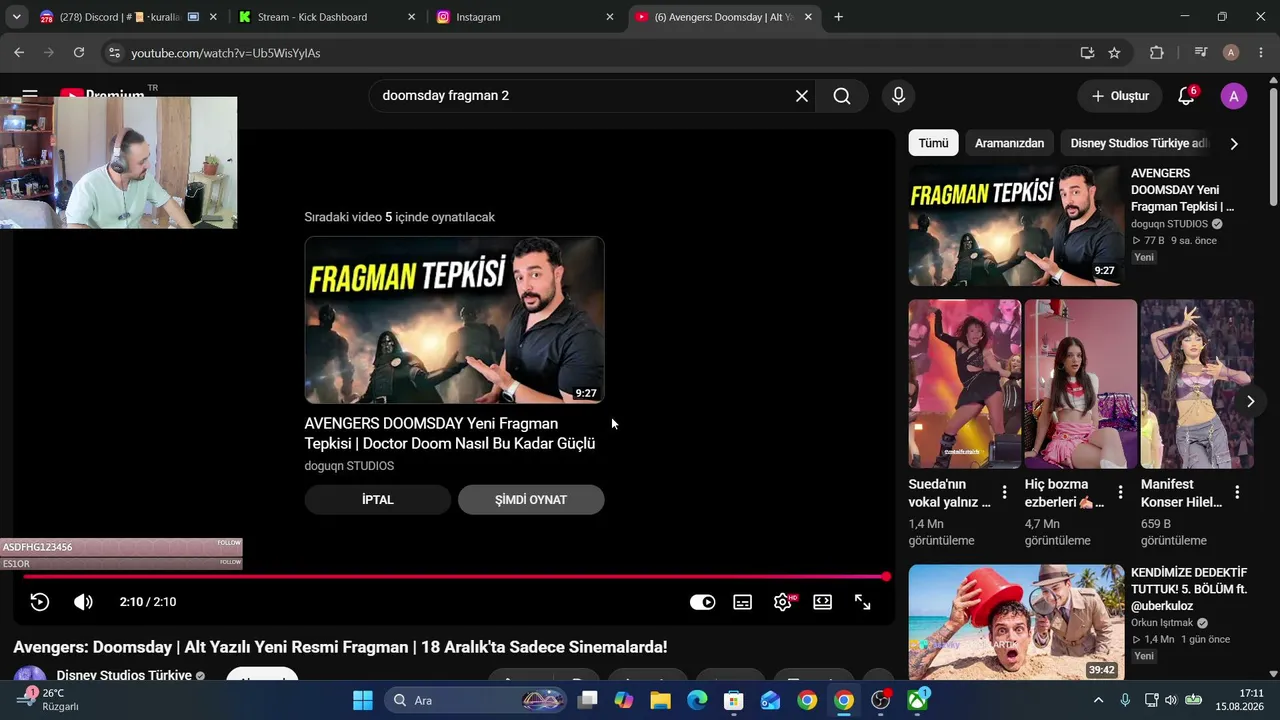Open options for 'Hiç bozma ezberleri' Short

(x=1121, y=492)
